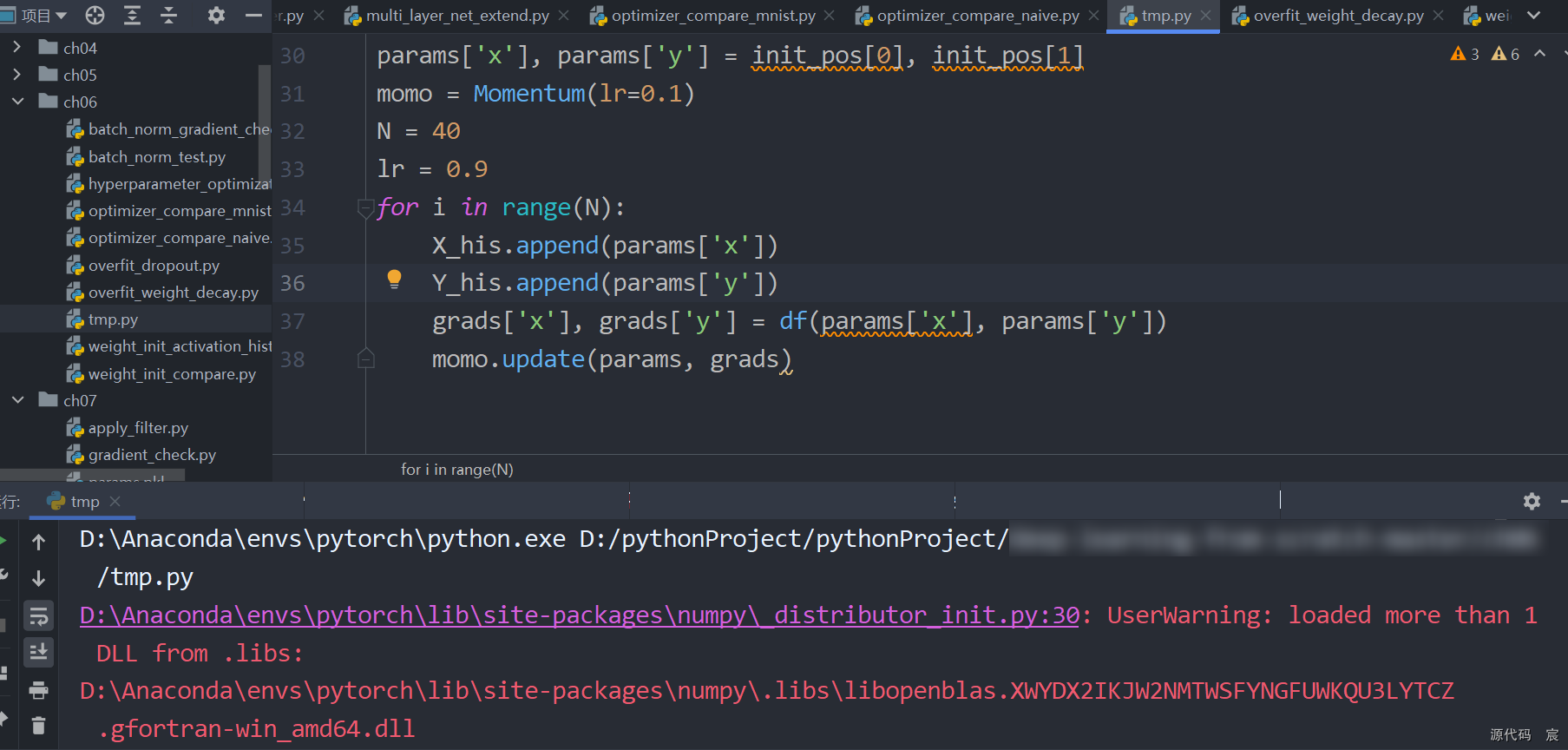
Task: Click the fold end marker at line 38
Action: coord(365,358)
